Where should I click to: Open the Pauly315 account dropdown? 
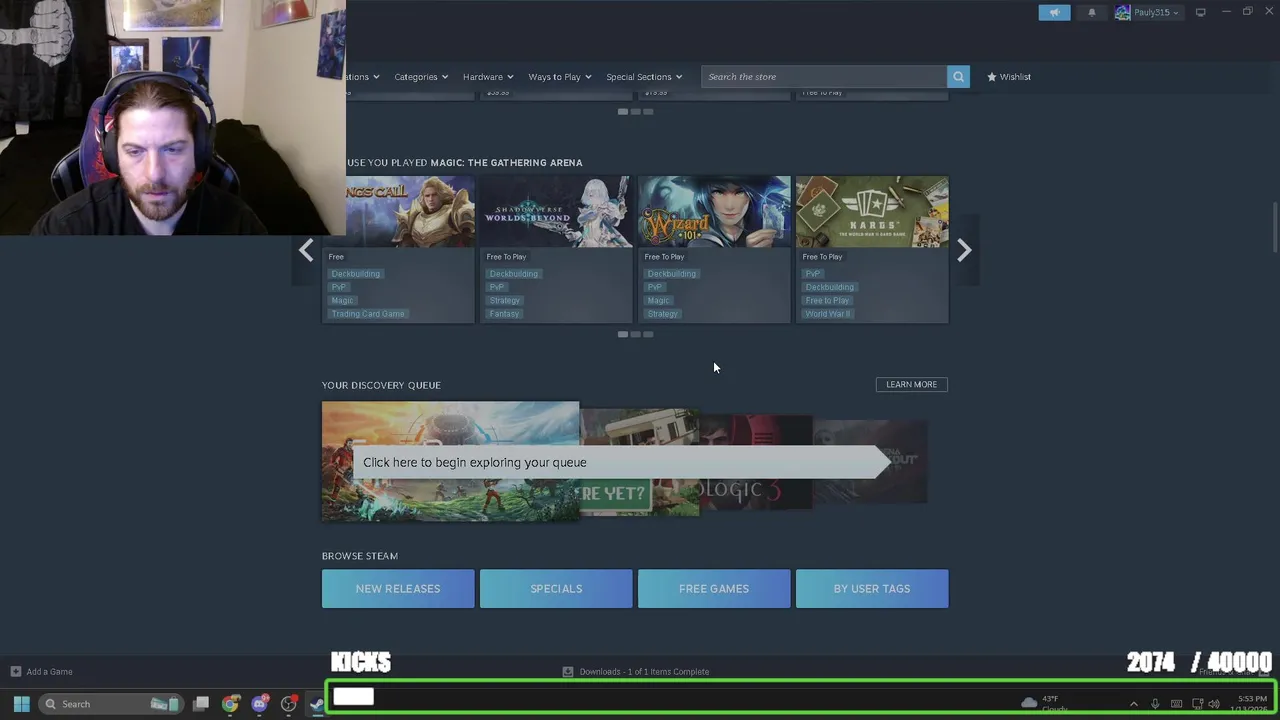pyautogui.click(x=1155, y=12)
